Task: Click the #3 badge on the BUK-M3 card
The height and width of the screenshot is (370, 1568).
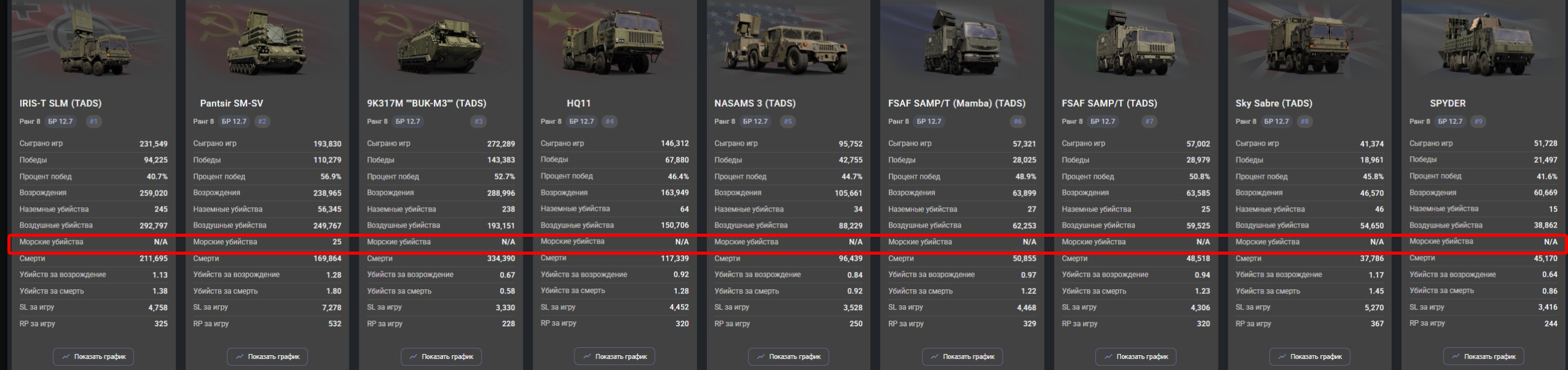Action: point(478,121)
